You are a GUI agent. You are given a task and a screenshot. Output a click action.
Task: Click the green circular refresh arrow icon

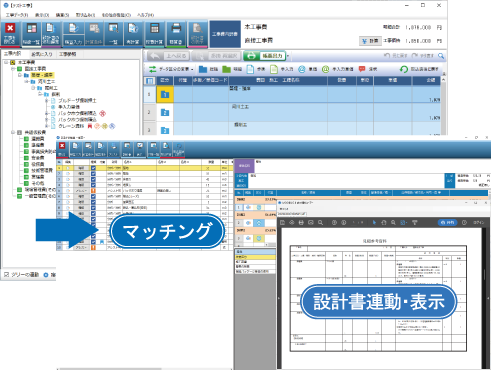pos(404,69)
